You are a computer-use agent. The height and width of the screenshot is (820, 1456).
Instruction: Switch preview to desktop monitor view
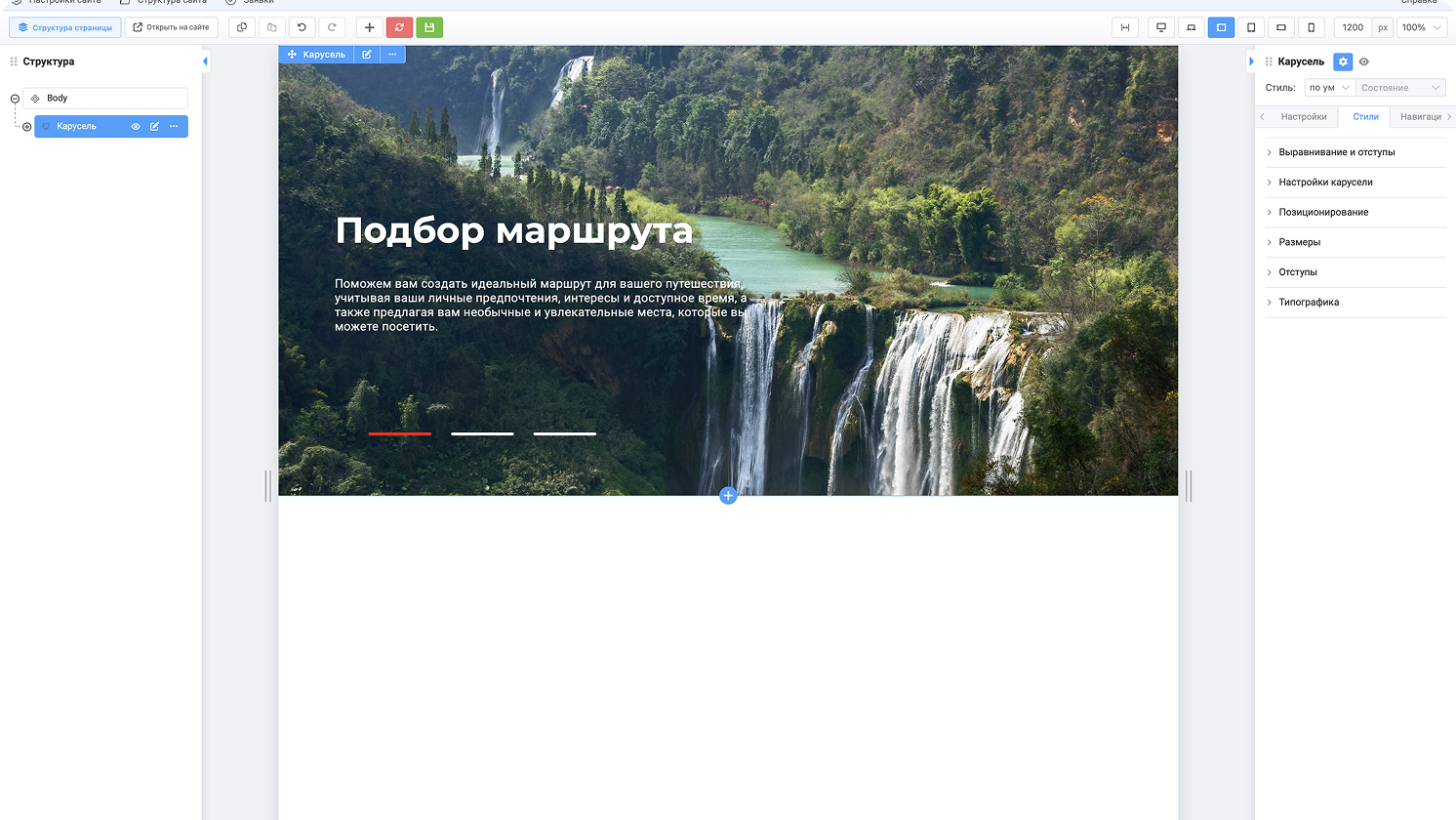tap(1161, 27)
